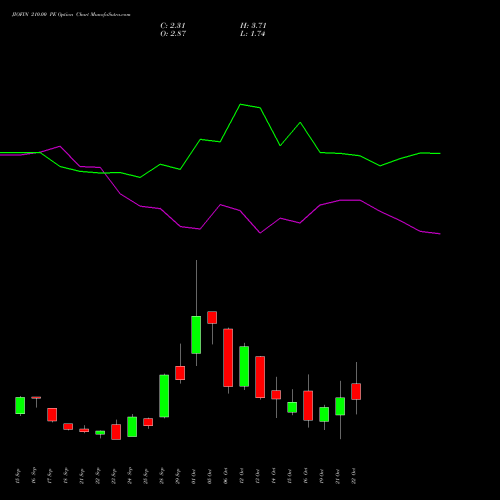Click the green candle above 21 Oct
Screen dimensions: 500x500
(x=340, y=406)
